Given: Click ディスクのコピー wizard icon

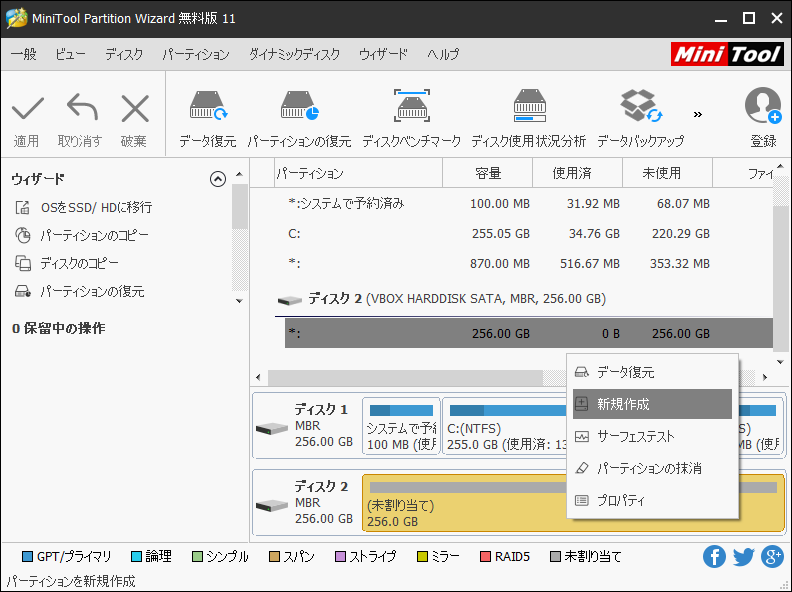Looking at the screenshot, I should pos(23,263).
